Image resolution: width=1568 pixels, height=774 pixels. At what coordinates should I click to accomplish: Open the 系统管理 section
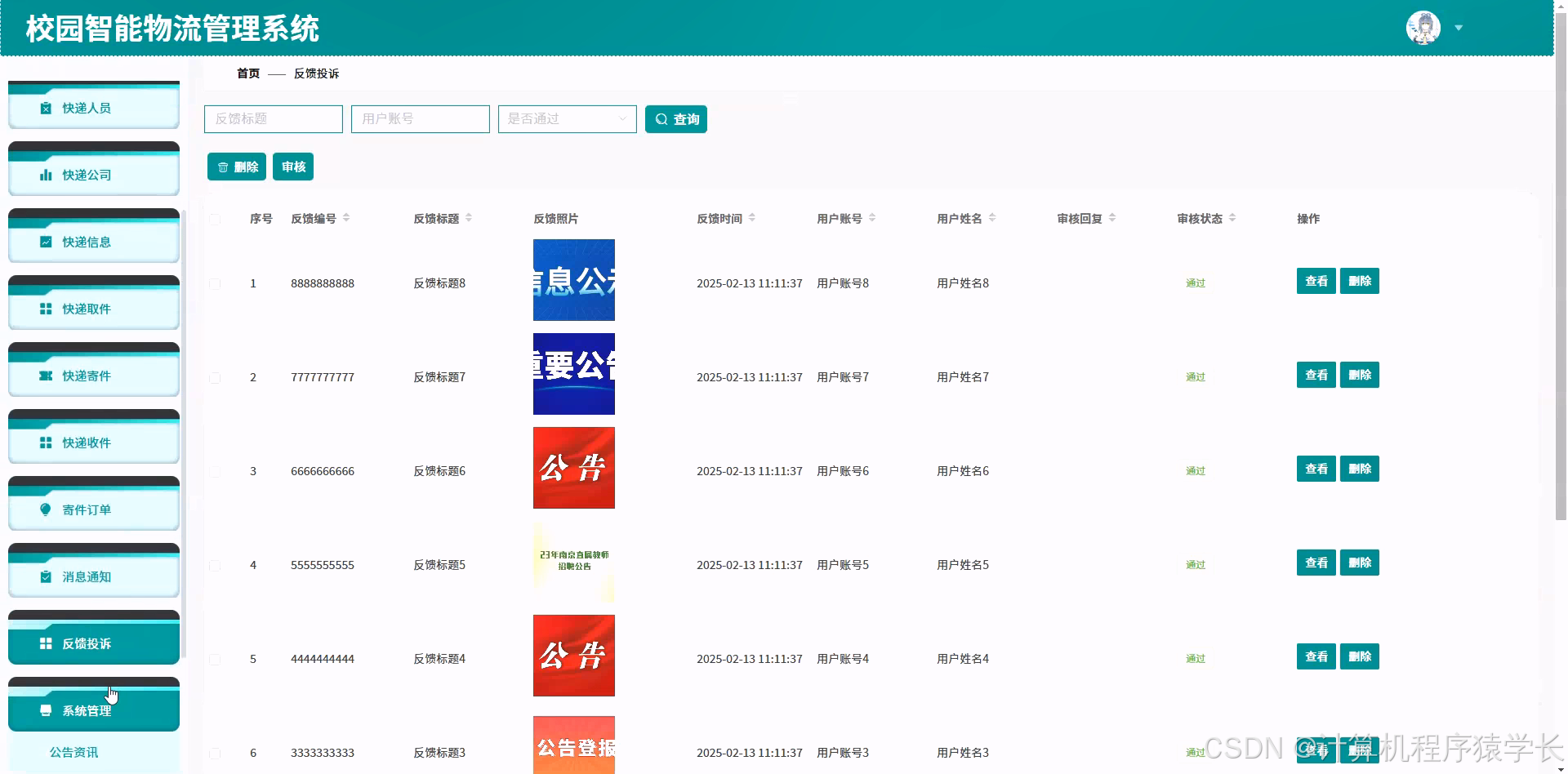coord(93,709)
